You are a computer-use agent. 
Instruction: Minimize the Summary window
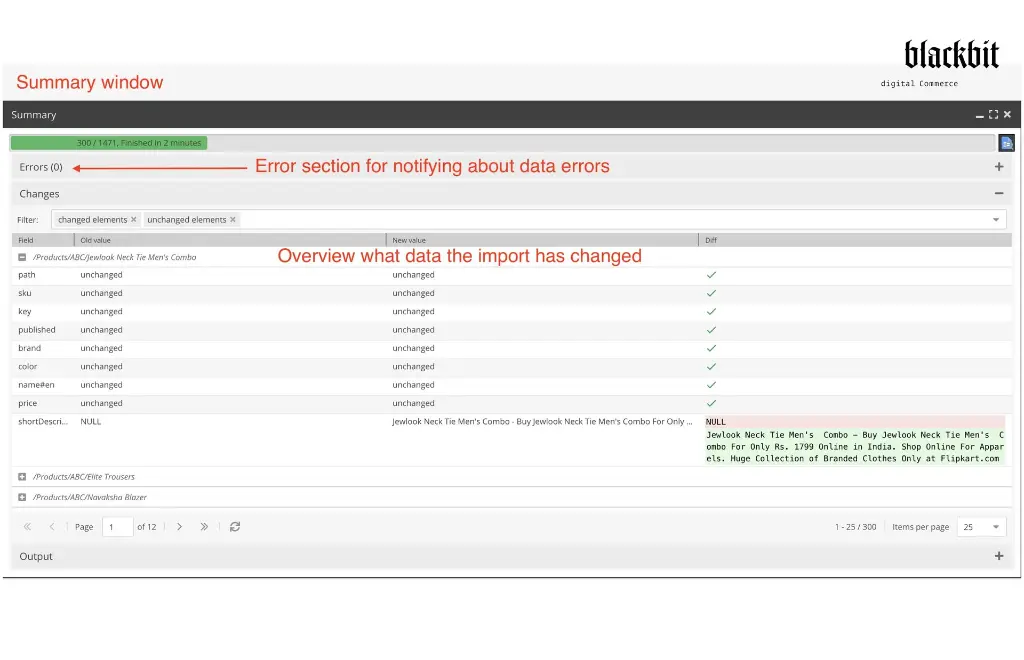click(980, 116)
